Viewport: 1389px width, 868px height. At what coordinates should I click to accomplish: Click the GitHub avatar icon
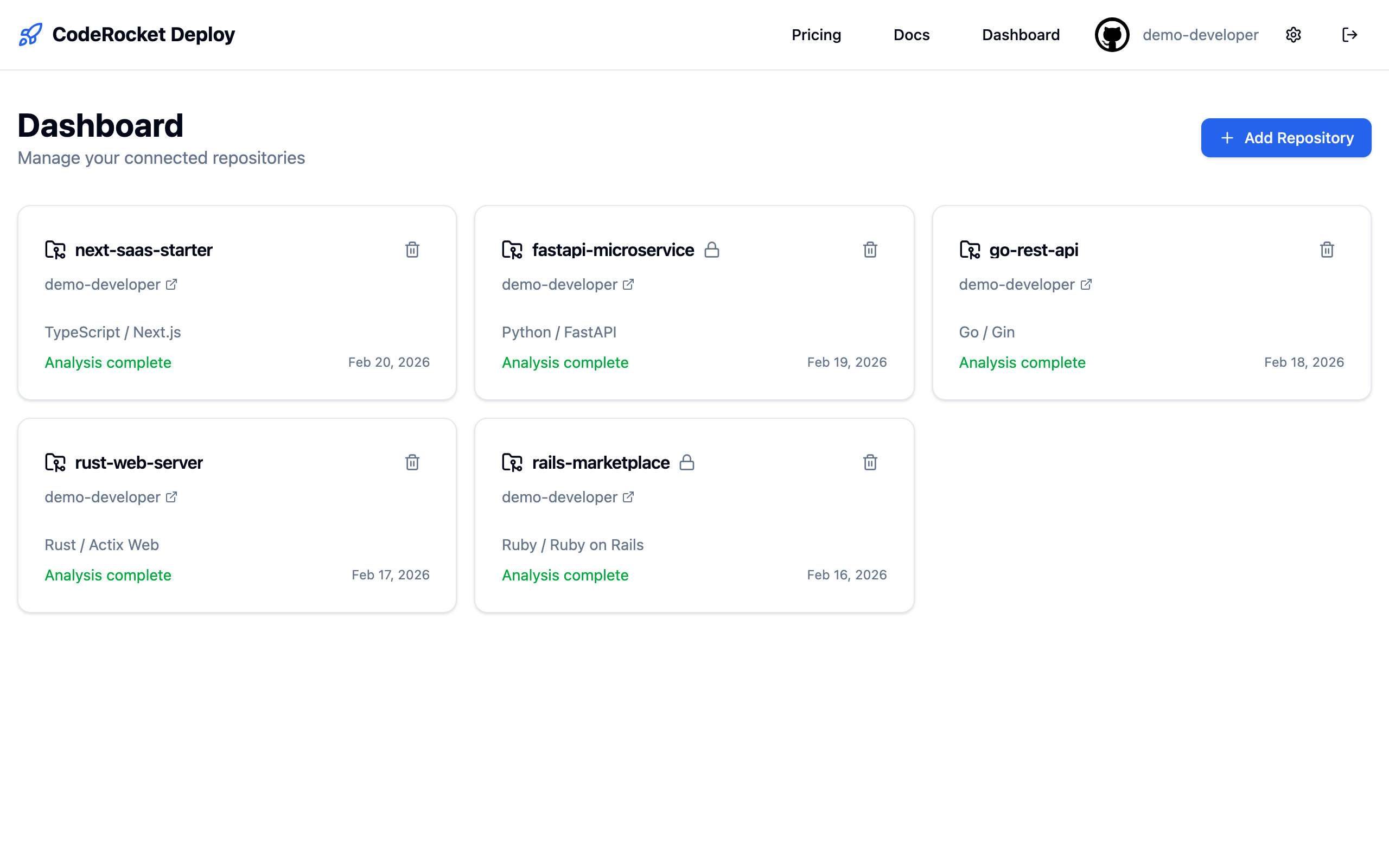tap(1112, 35)
